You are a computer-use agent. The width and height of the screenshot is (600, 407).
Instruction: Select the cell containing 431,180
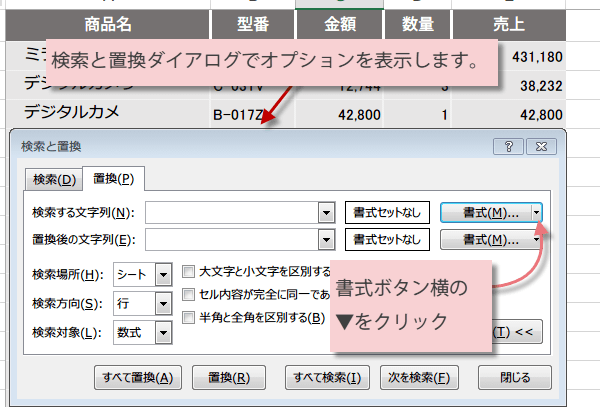click(532, 57)
